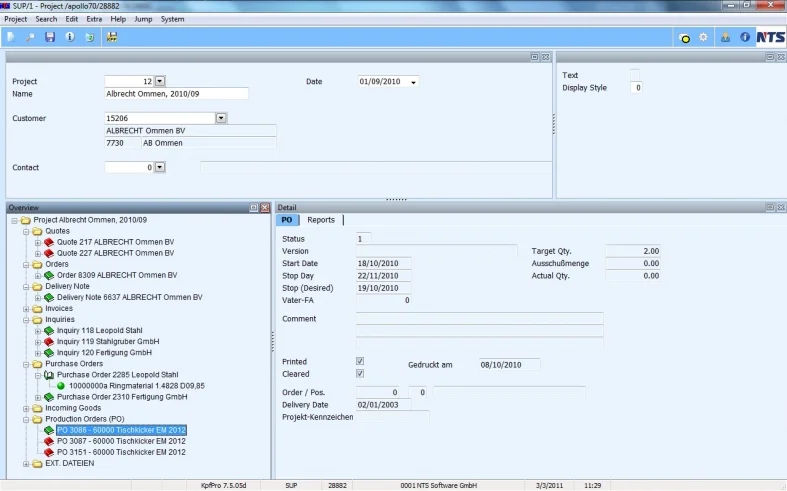
Task: Click the red book icon of Quote 217
Action: [x=49, y=242]
